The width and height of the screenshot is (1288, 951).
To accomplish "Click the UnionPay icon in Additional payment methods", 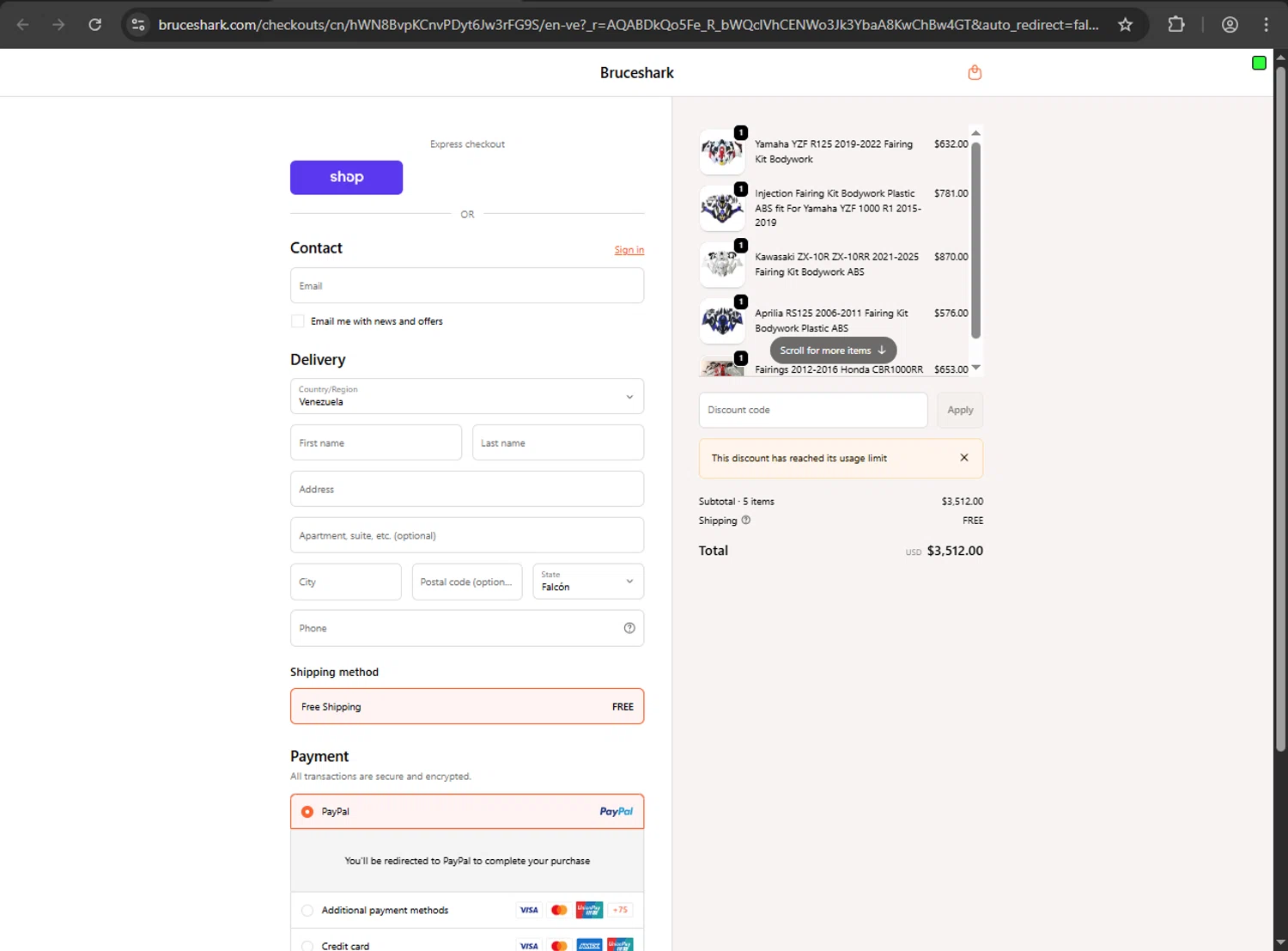I will pyautogui.click(x=589, y=910).
